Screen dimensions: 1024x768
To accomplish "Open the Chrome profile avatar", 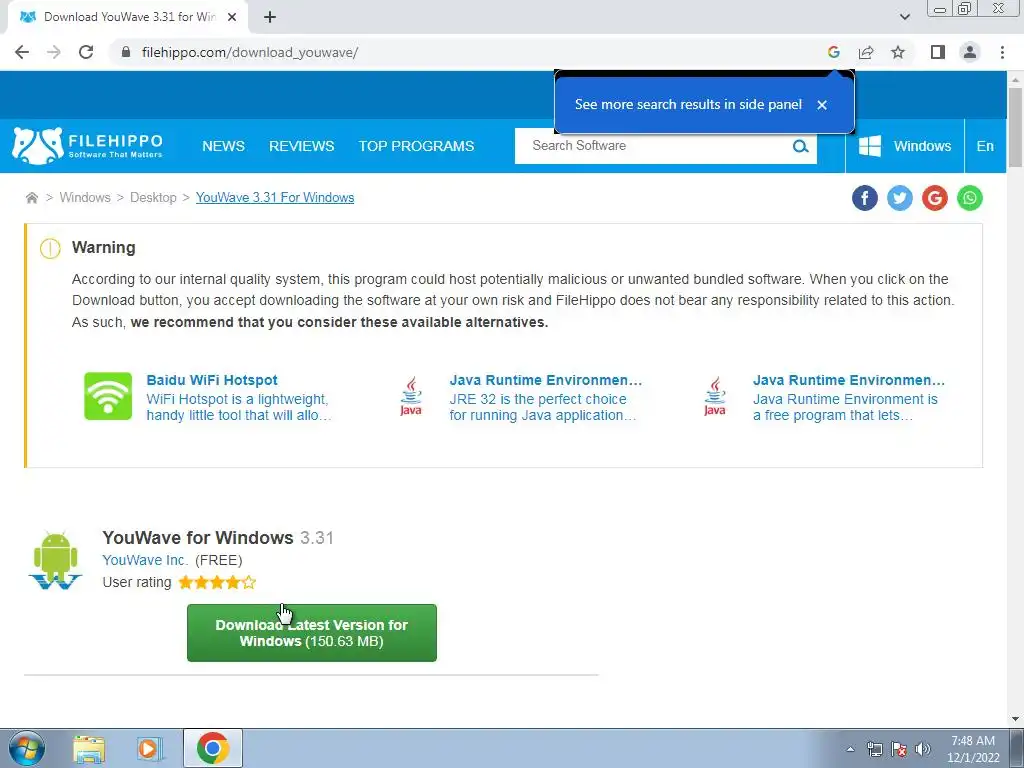I will click(x=970, y=52).
